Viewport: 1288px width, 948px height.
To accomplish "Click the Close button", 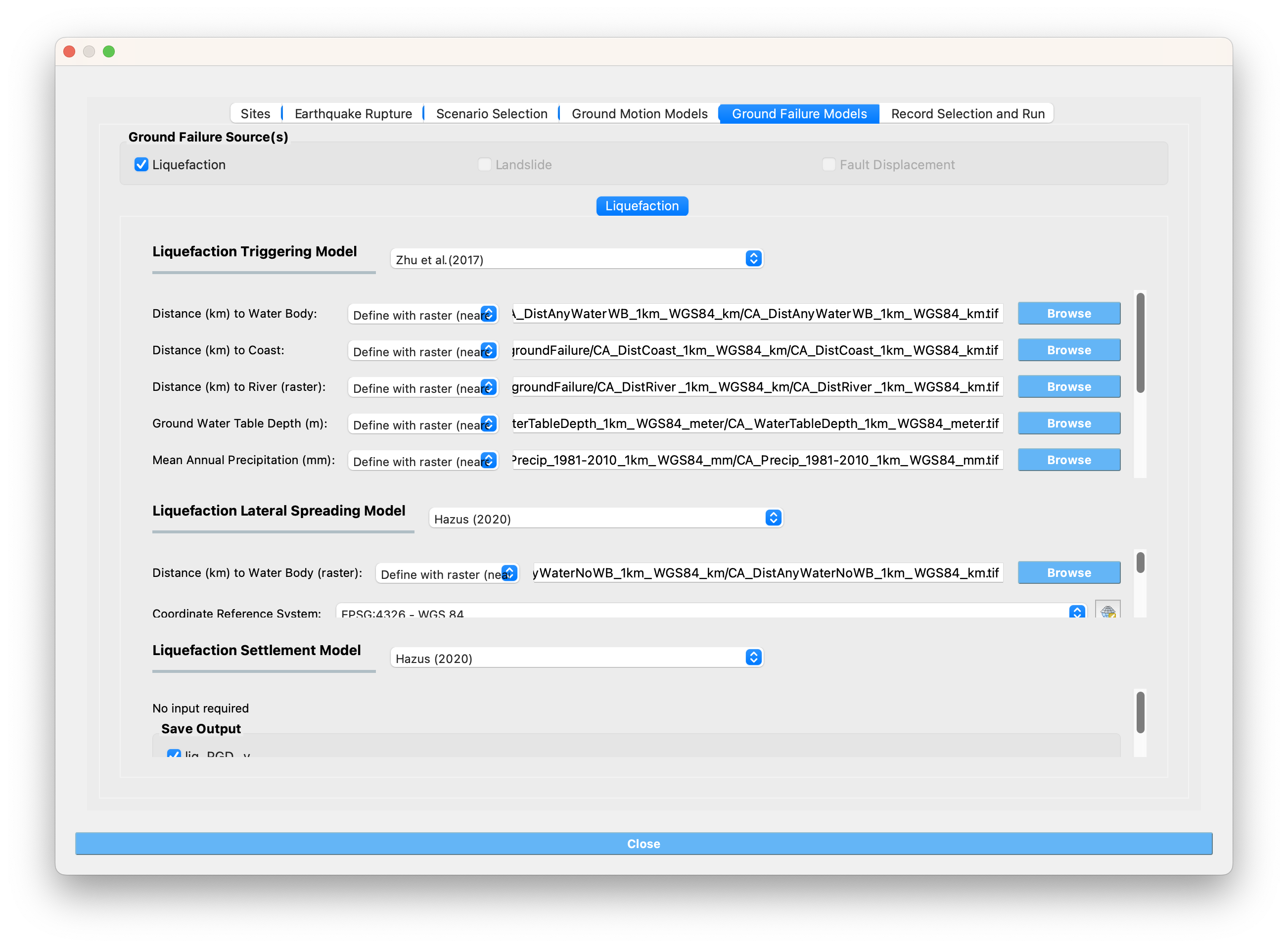I will [644, 844].
